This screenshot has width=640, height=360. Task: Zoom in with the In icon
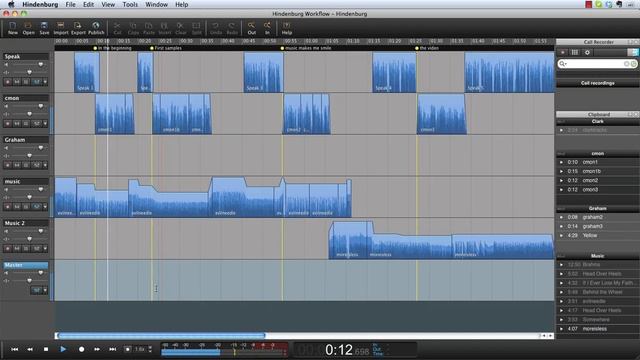click(267, 28)
